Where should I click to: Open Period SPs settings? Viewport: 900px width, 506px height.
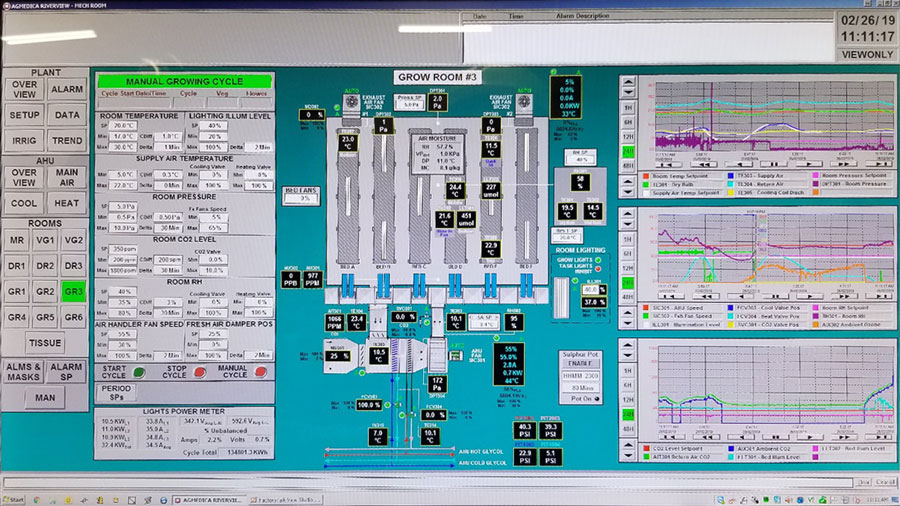[117, 392]
